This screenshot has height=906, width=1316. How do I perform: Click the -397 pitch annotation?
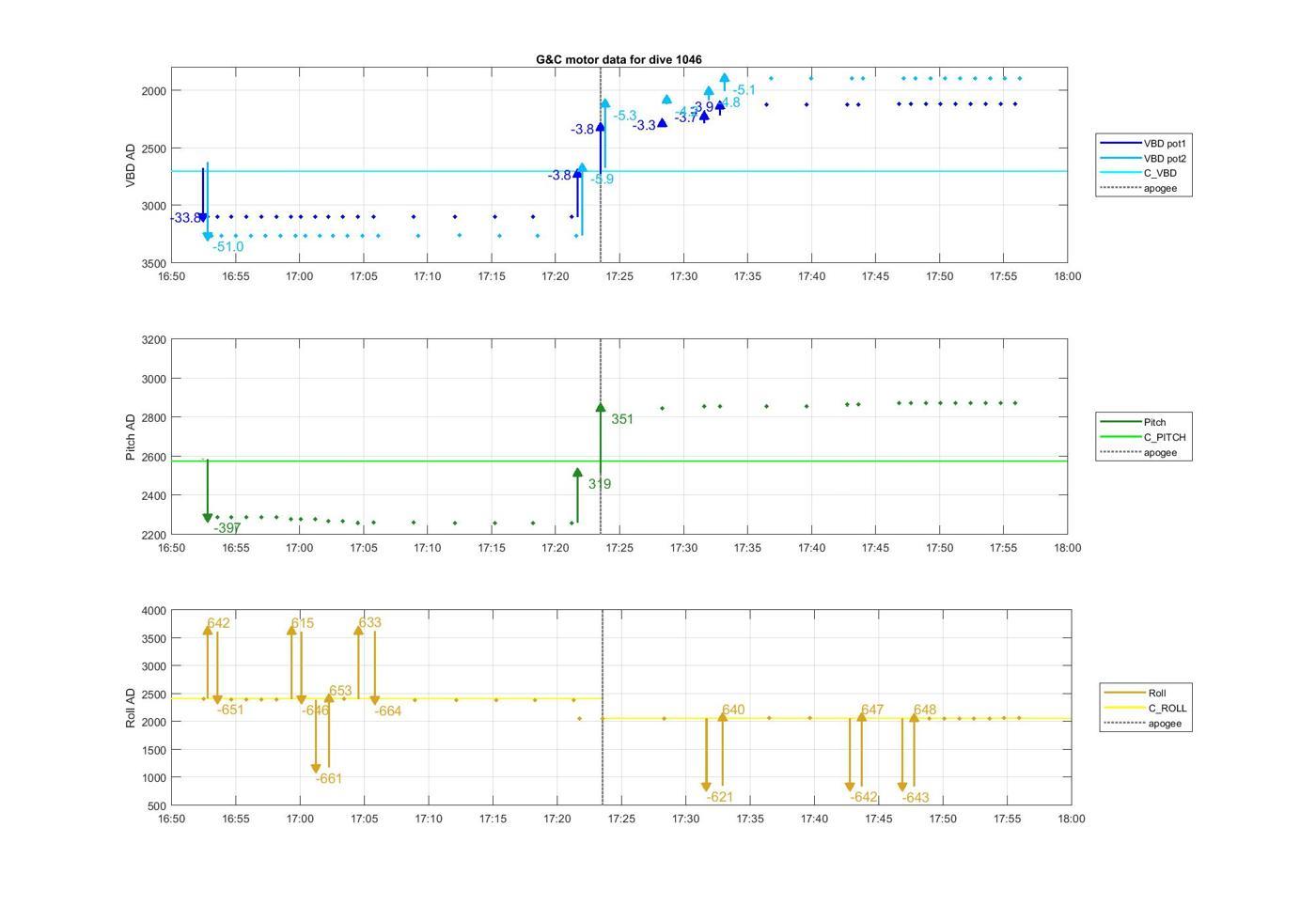point(227,528)
